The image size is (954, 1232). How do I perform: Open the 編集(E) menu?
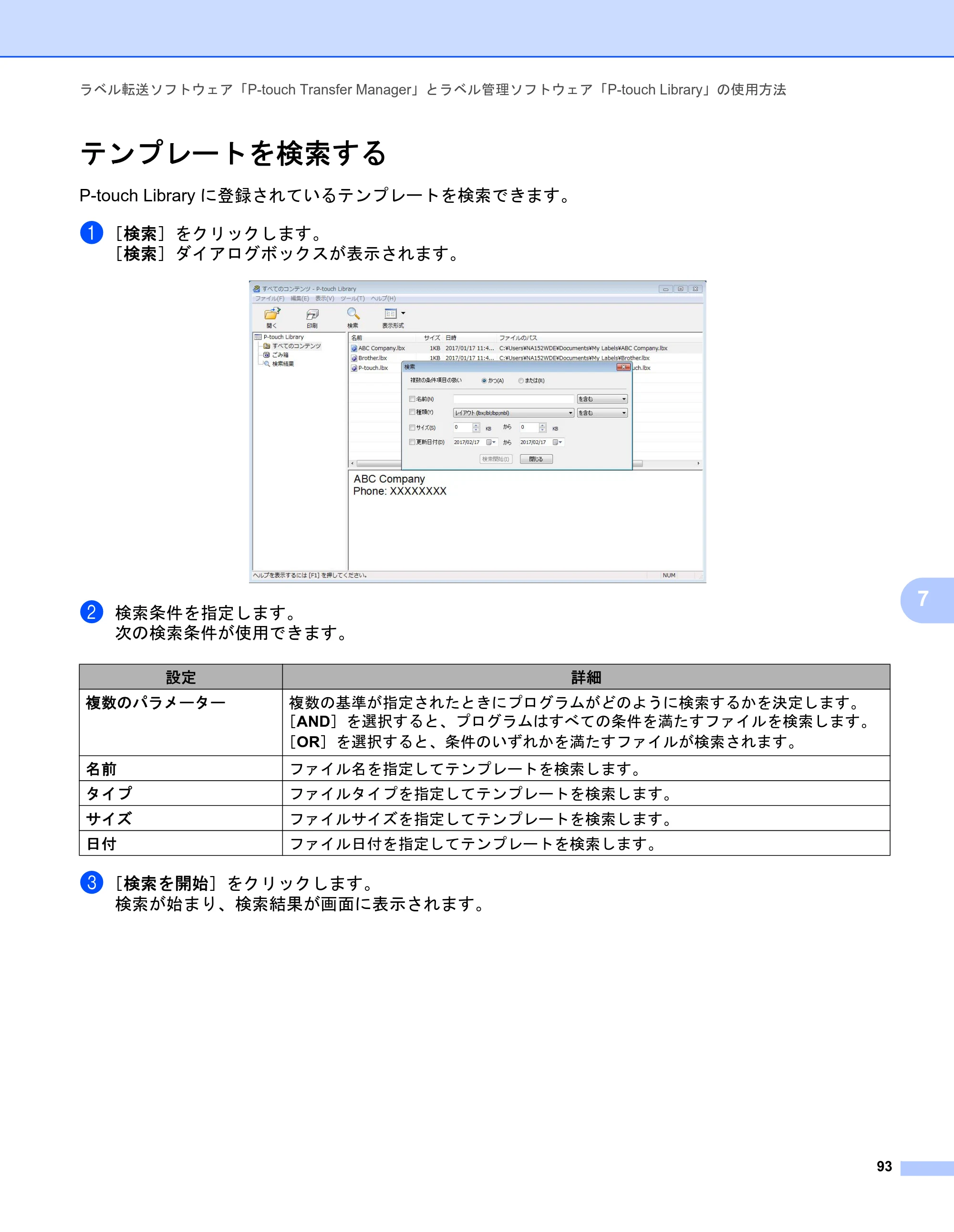coord(300,298)
